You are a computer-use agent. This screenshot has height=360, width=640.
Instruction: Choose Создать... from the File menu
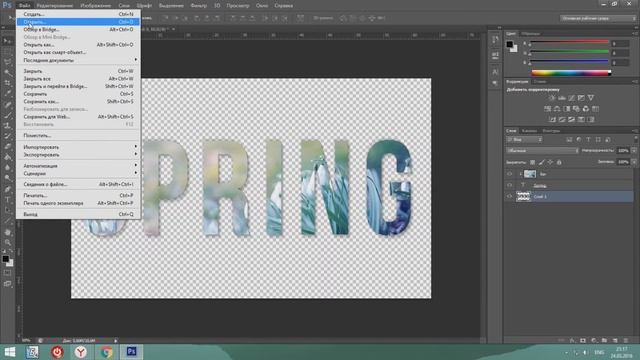coord(78,14)
